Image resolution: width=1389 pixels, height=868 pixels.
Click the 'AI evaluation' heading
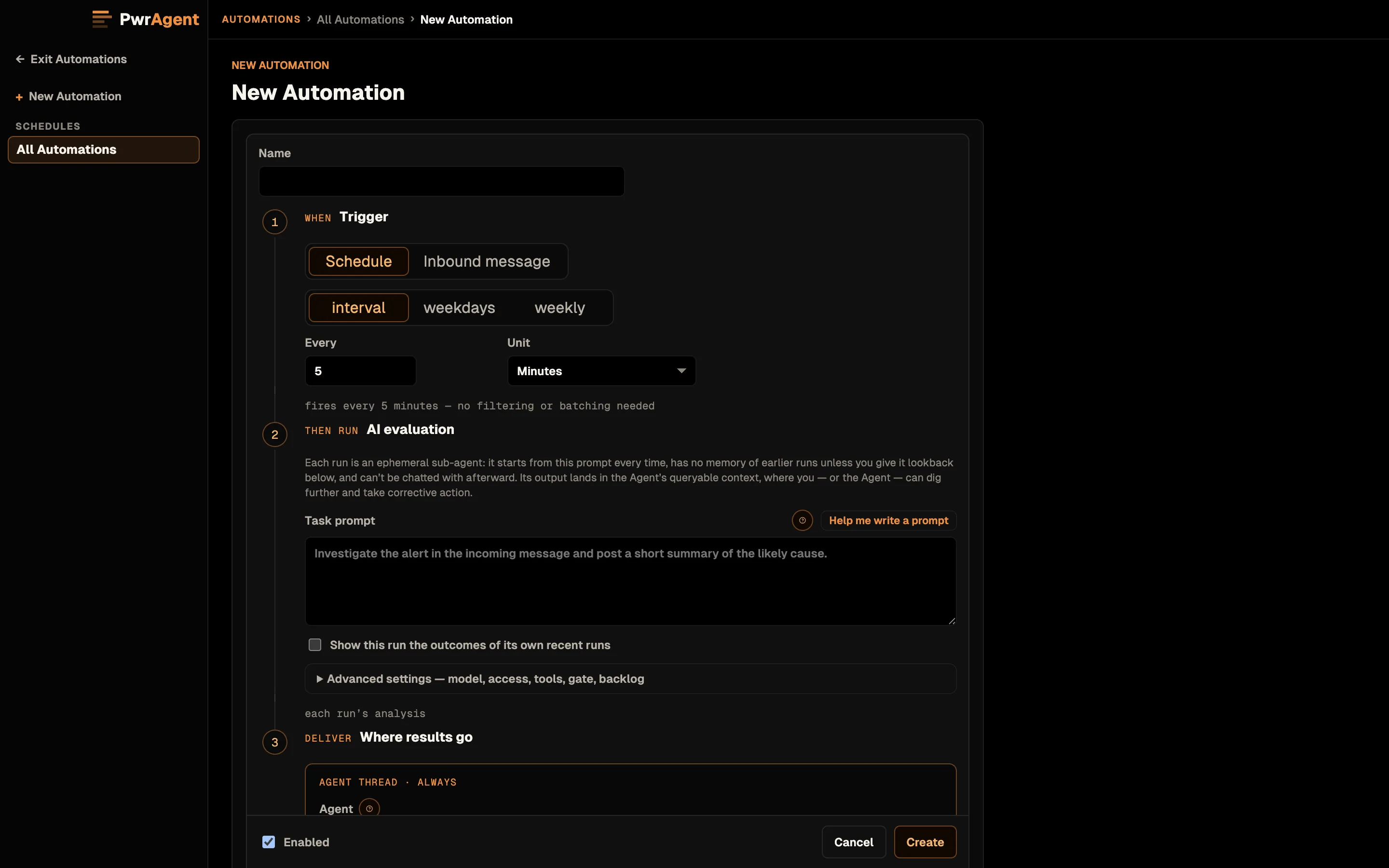coord(410,429)
